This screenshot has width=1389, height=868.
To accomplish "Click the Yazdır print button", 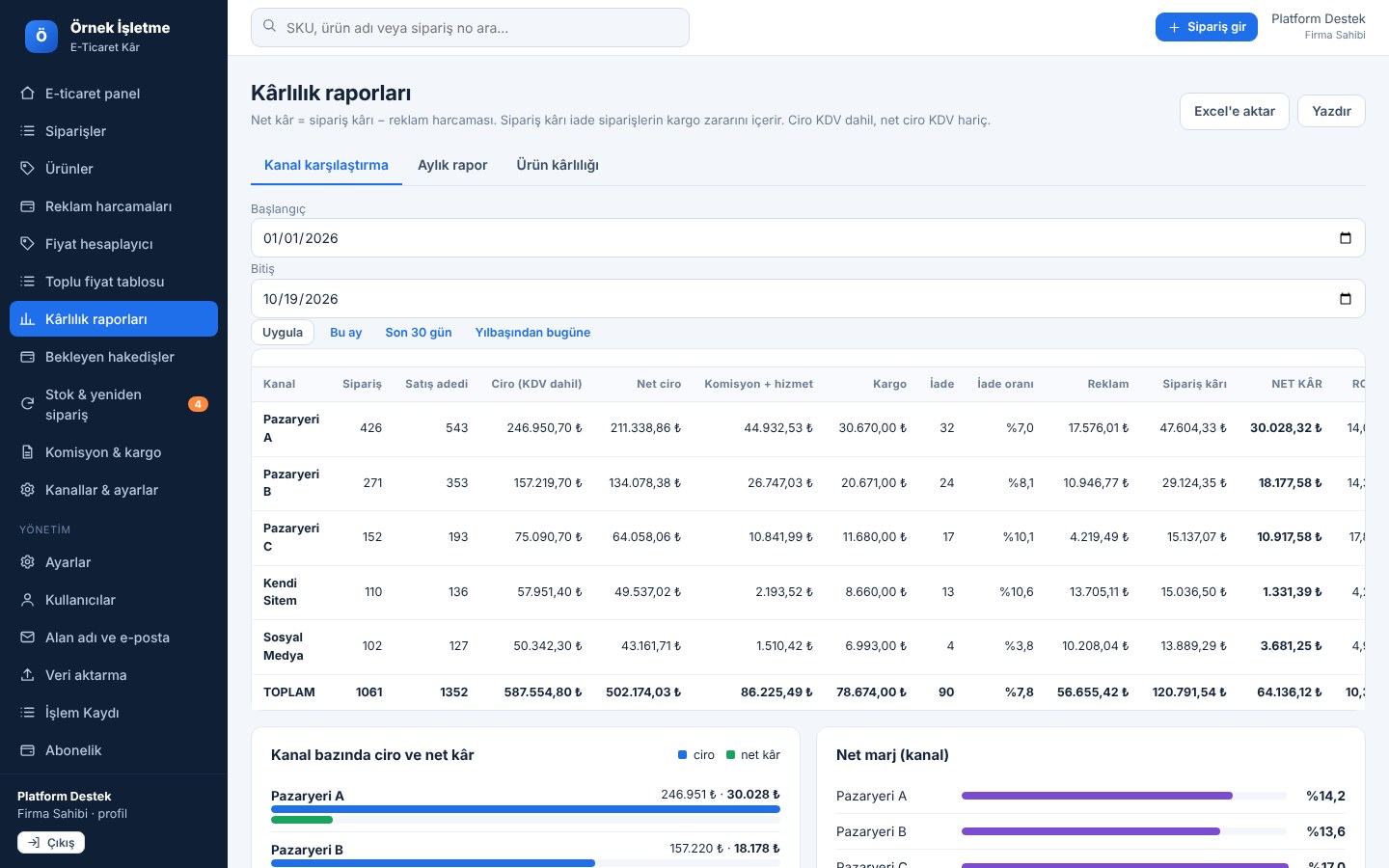I will point(1331,112).
